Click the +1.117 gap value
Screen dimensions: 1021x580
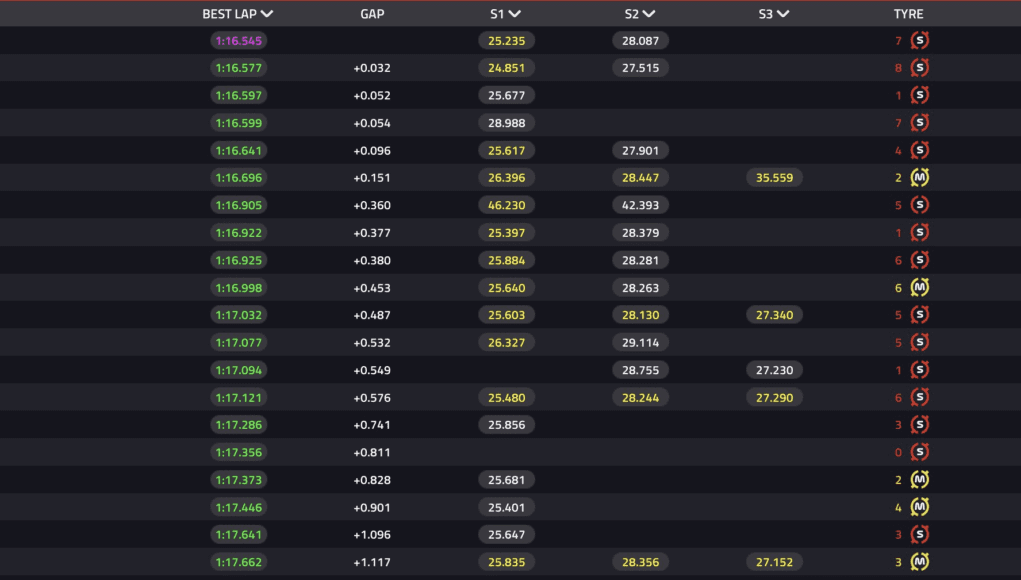point(372,562)
